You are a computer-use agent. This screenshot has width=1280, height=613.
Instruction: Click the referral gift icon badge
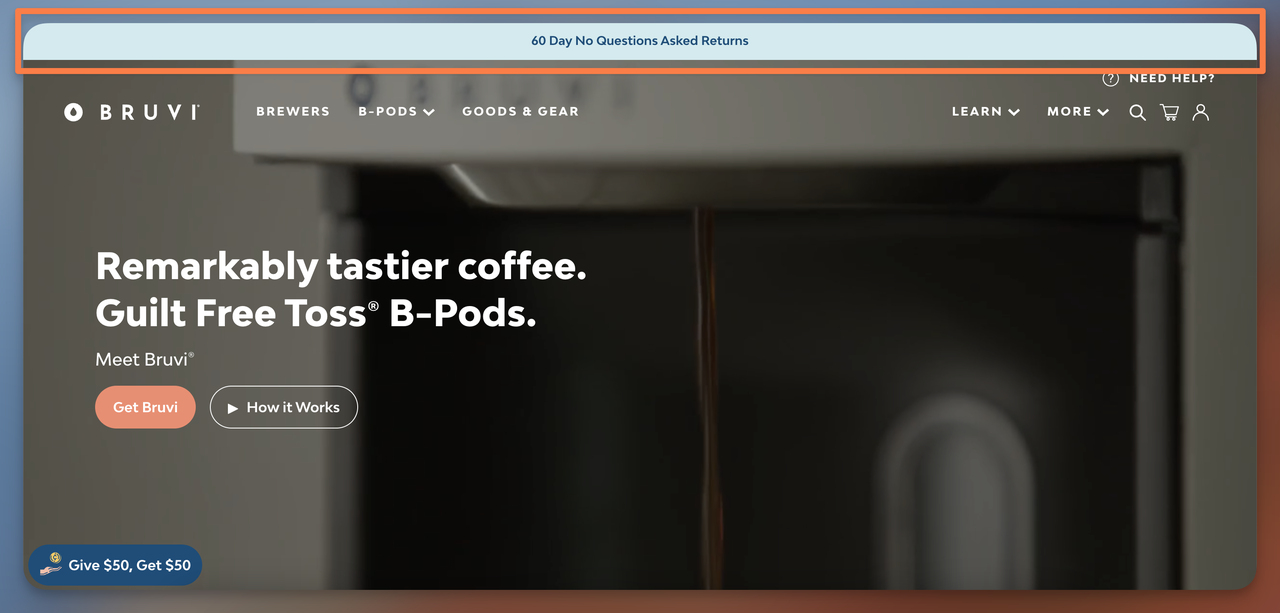[x=51, y=565]
